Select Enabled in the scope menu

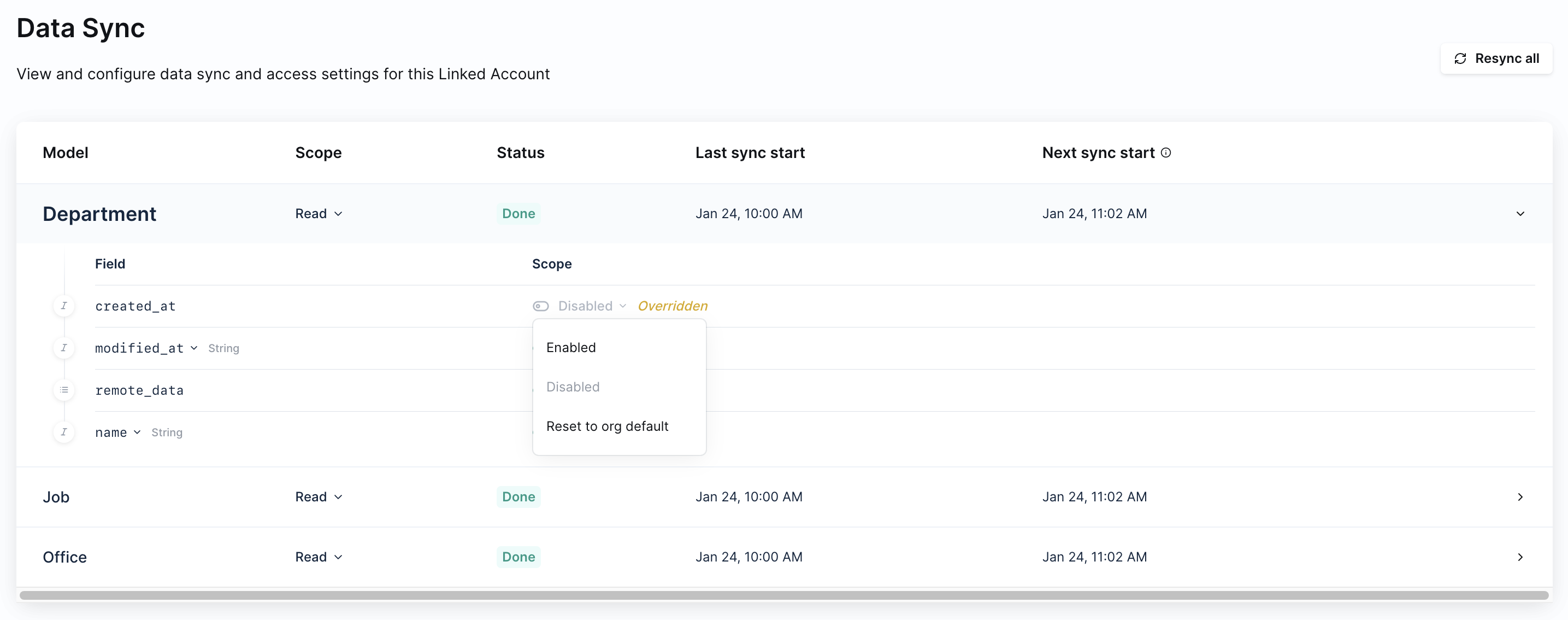[x=571, y=347]
